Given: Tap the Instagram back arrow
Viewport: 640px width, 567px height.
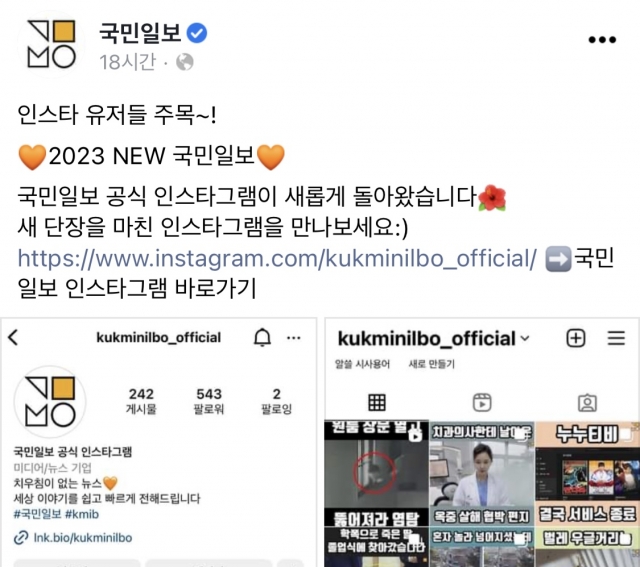Looking at the screenshot, I should click(13, 338).
